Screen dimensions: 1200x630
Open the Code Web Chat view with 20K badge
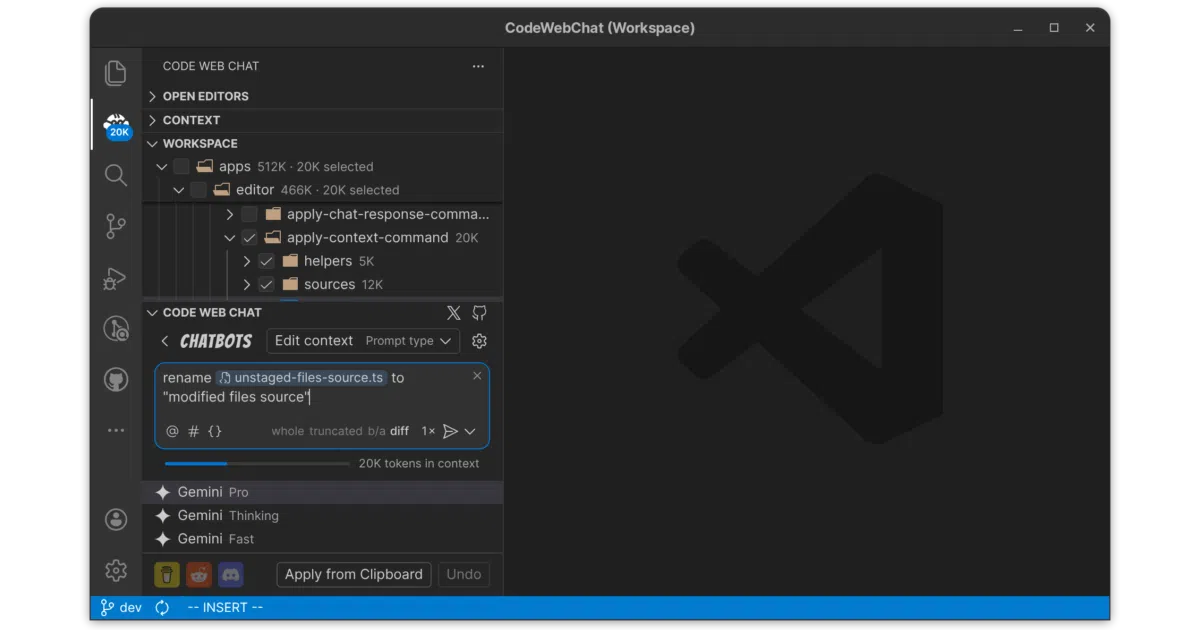coord(117,125)
